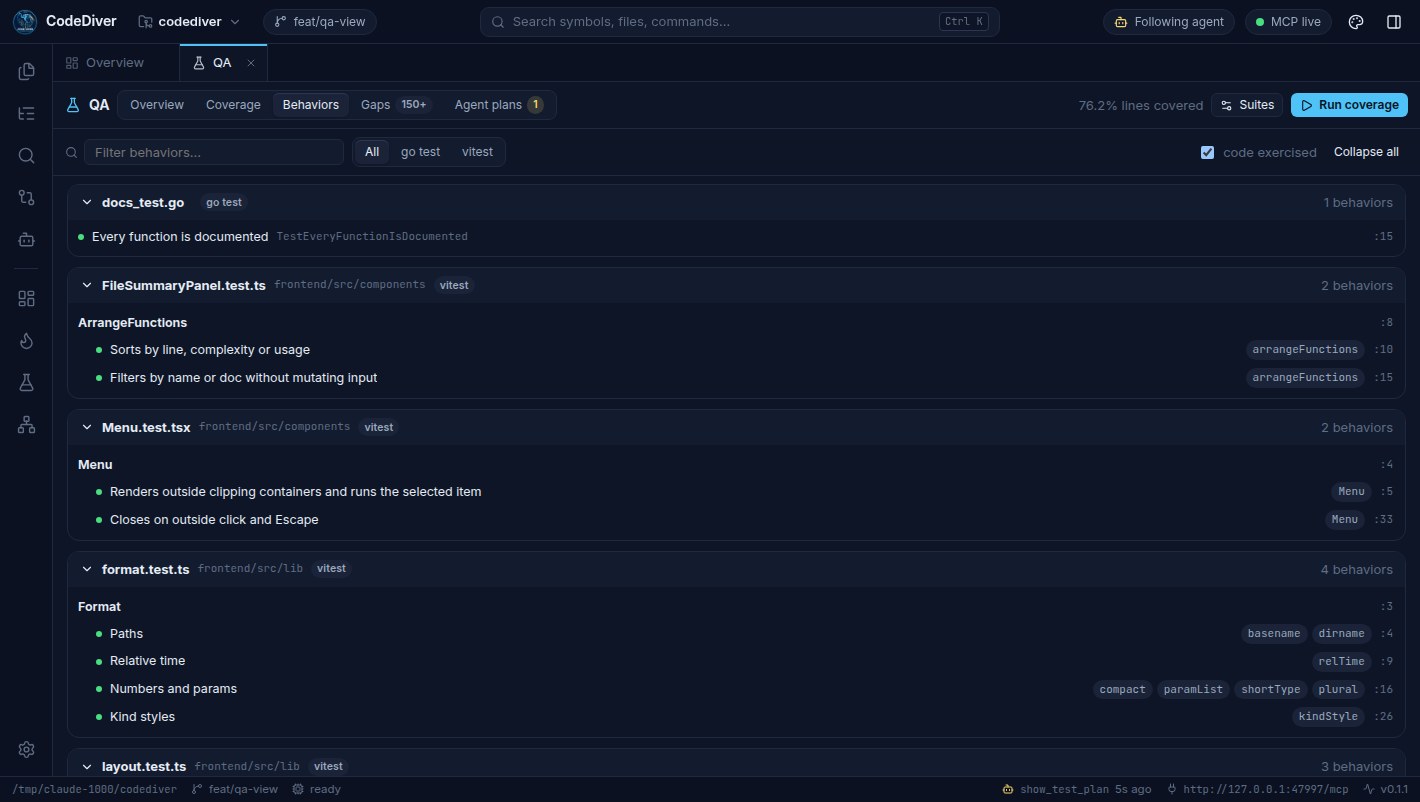This screenshot has width=1420, height=802.
Task: Close the QA tab
Action: tap(251, 63)
